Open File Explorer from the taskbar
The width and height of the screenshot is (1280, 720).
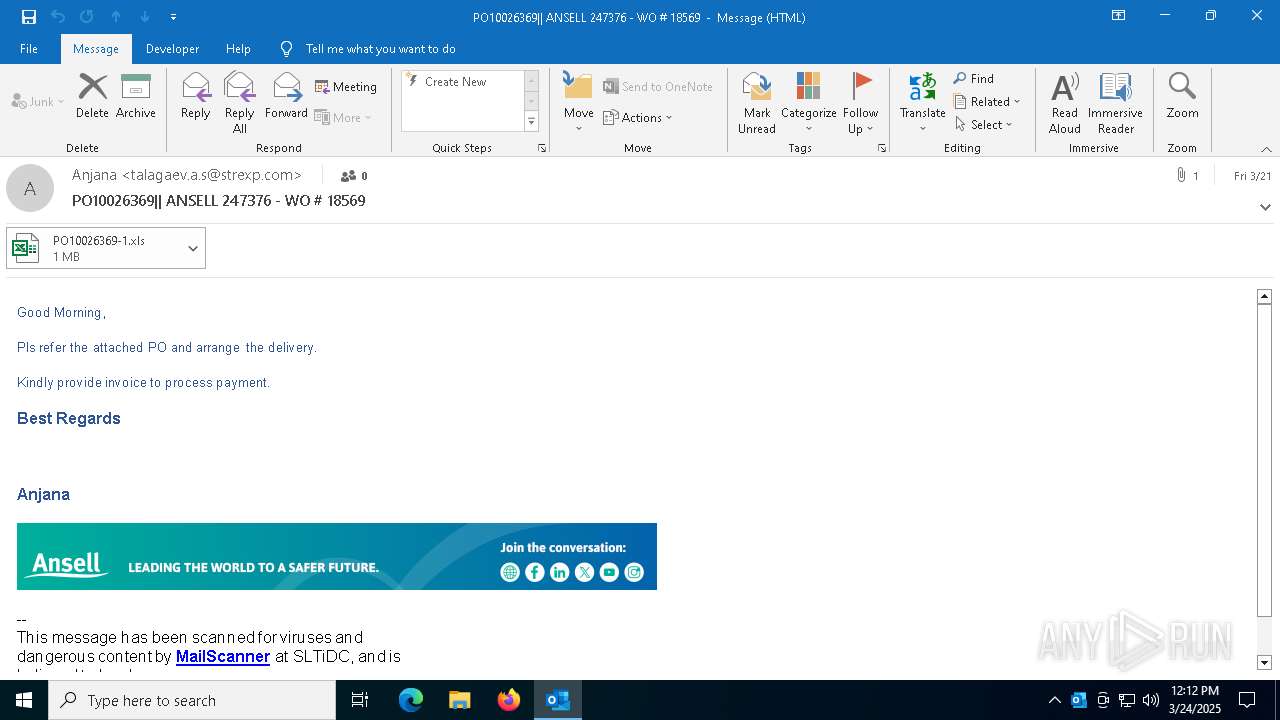click(x=460, y=700)
